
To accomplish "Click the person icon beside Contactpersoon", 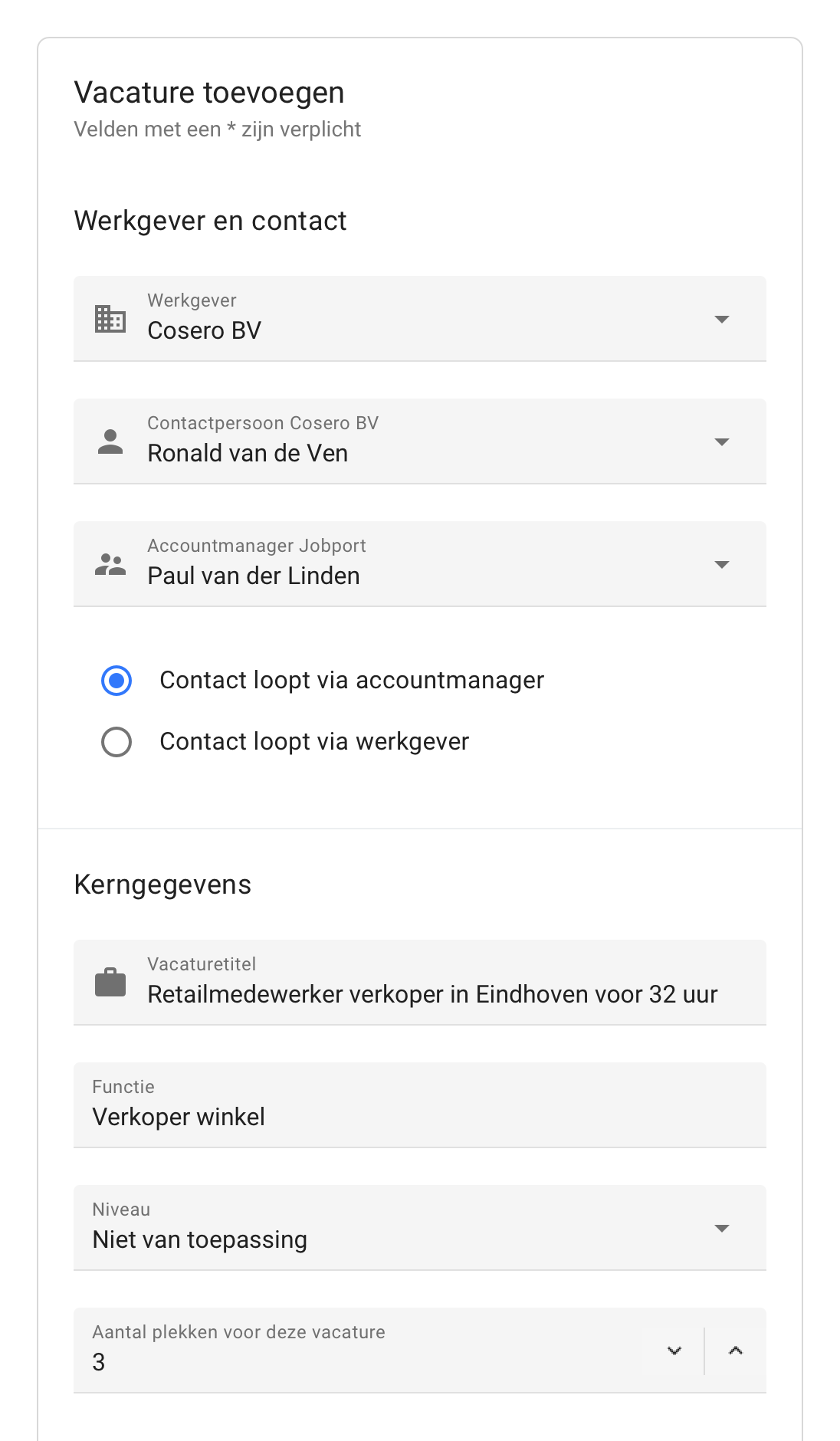I will point(110,441).
